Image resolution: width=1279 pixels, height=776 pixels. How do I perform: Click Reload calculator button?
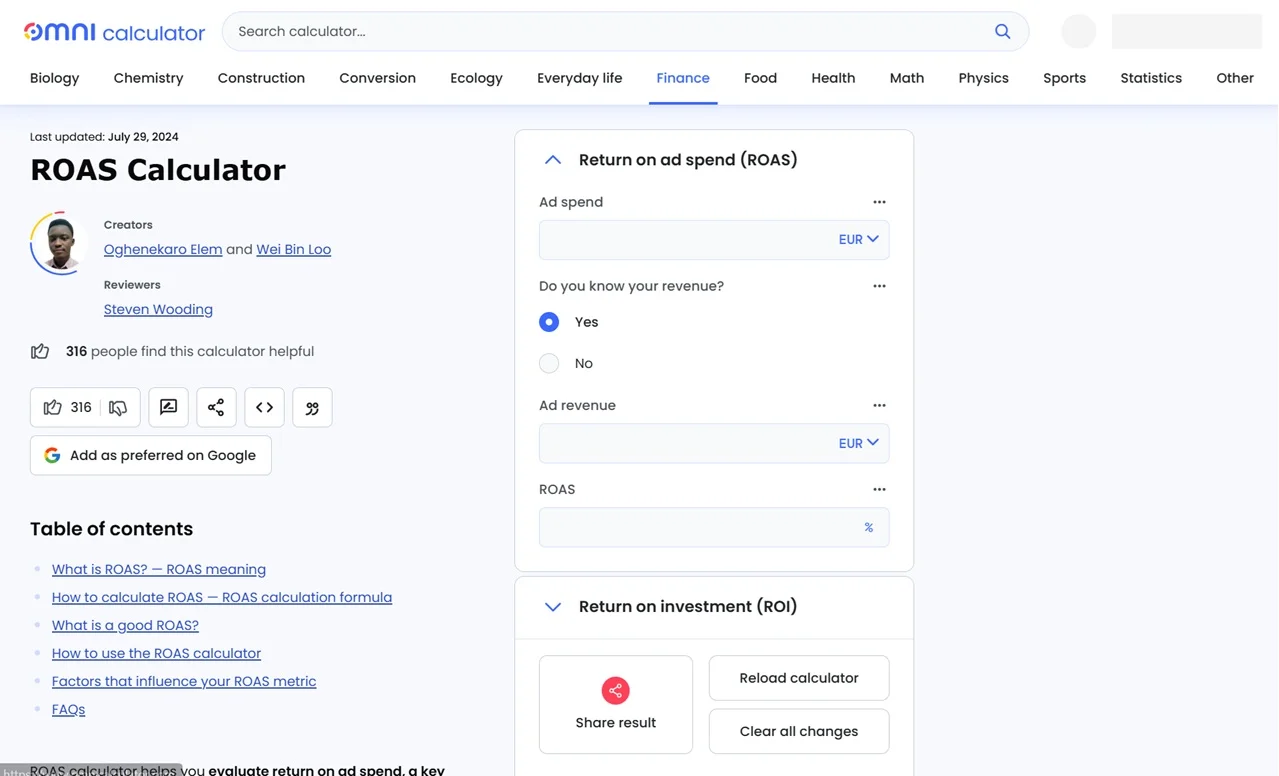[x=799, y=678]
